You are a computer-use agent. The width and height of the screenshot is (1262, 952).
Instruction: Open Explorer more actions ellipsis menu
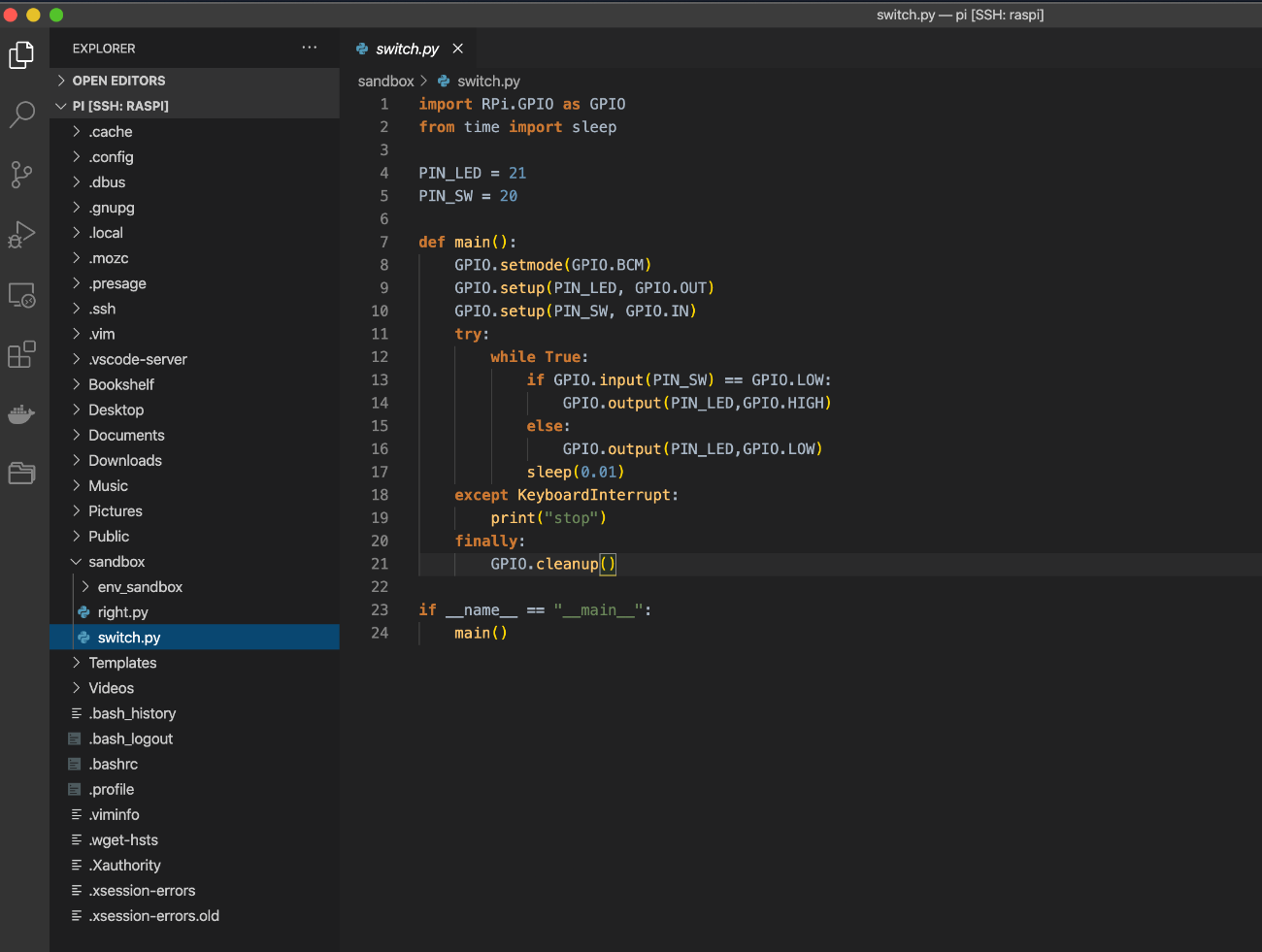[310, 48]
